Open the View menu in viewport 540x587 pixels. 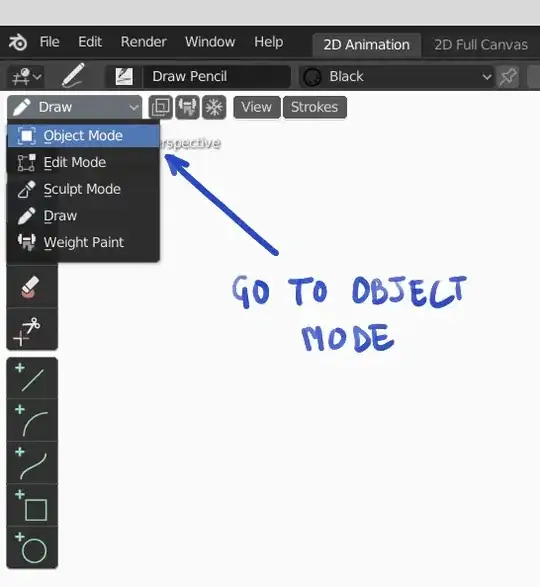(257, 107)
